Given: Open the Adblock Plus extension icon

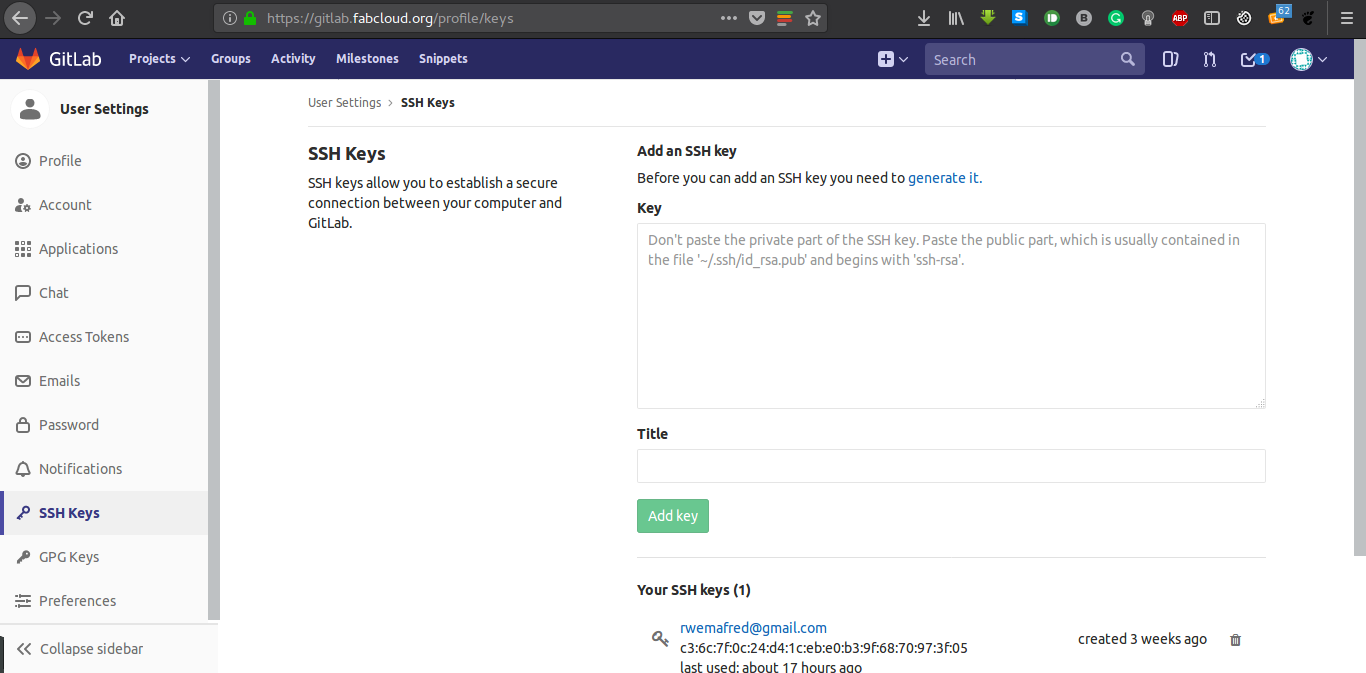Looking at the screenshot, I should pos(1179,17).
